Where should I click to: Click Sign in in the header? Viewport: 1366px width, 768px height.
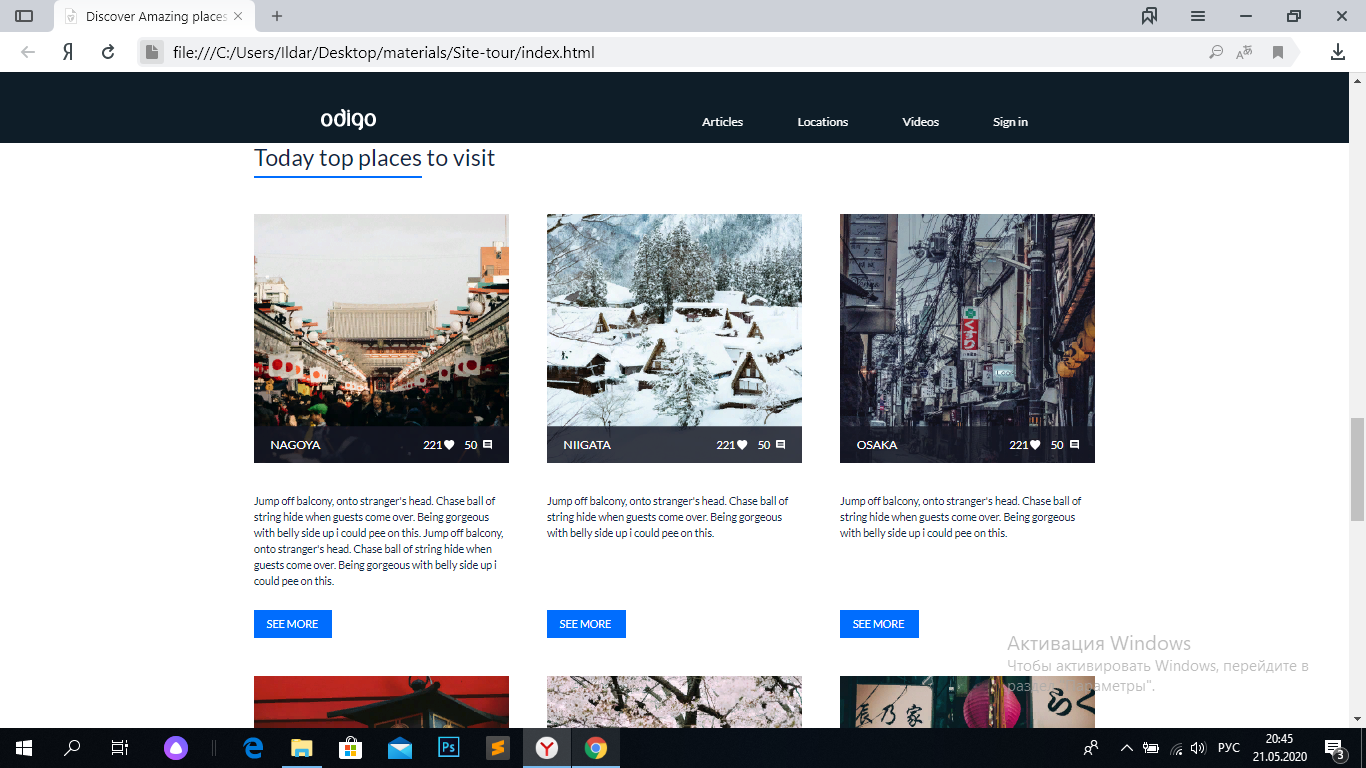click(x=1010, y=122)
